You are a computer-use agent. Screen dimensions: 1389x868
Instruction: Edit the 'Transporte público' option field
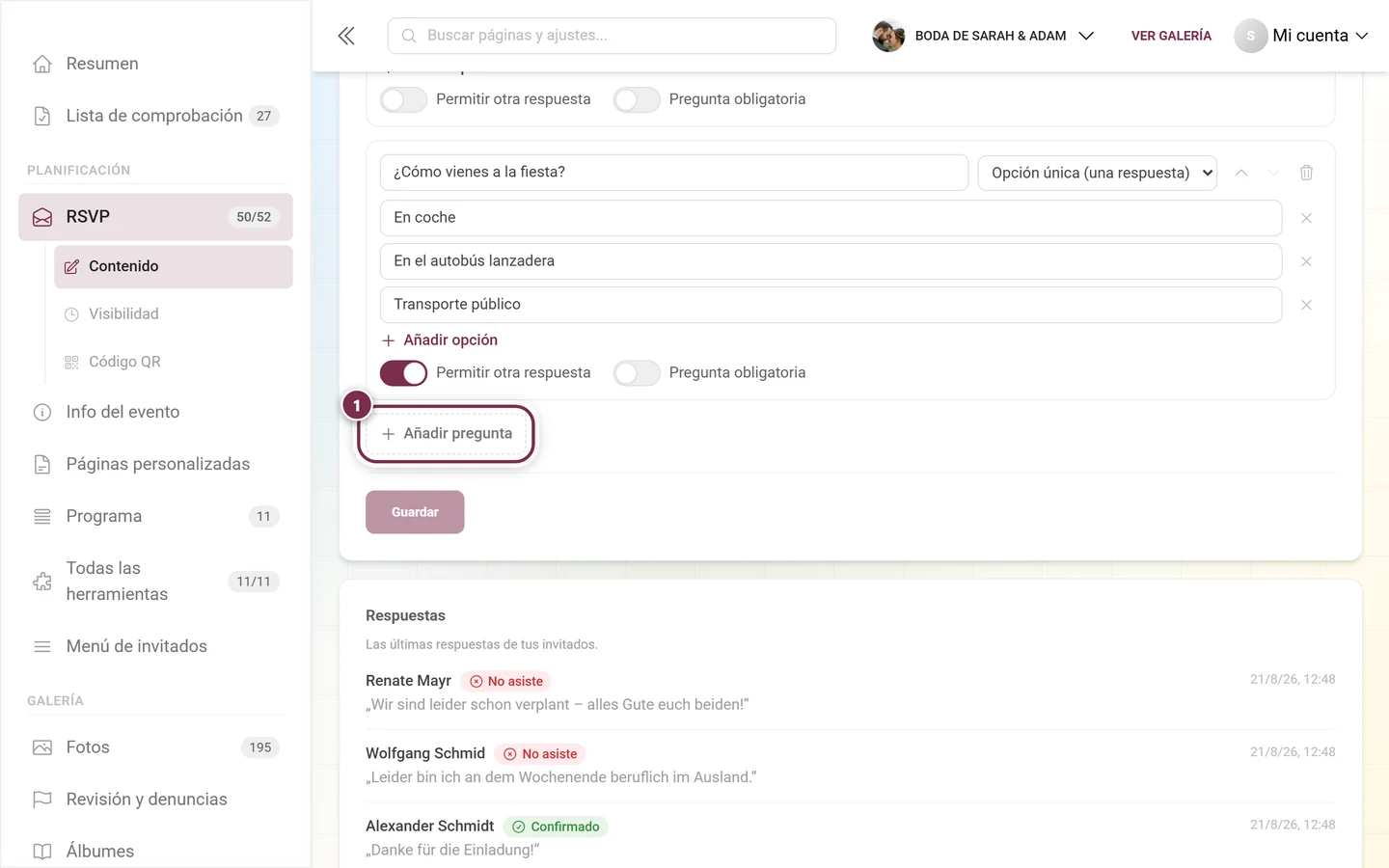[x=831, y=305]
